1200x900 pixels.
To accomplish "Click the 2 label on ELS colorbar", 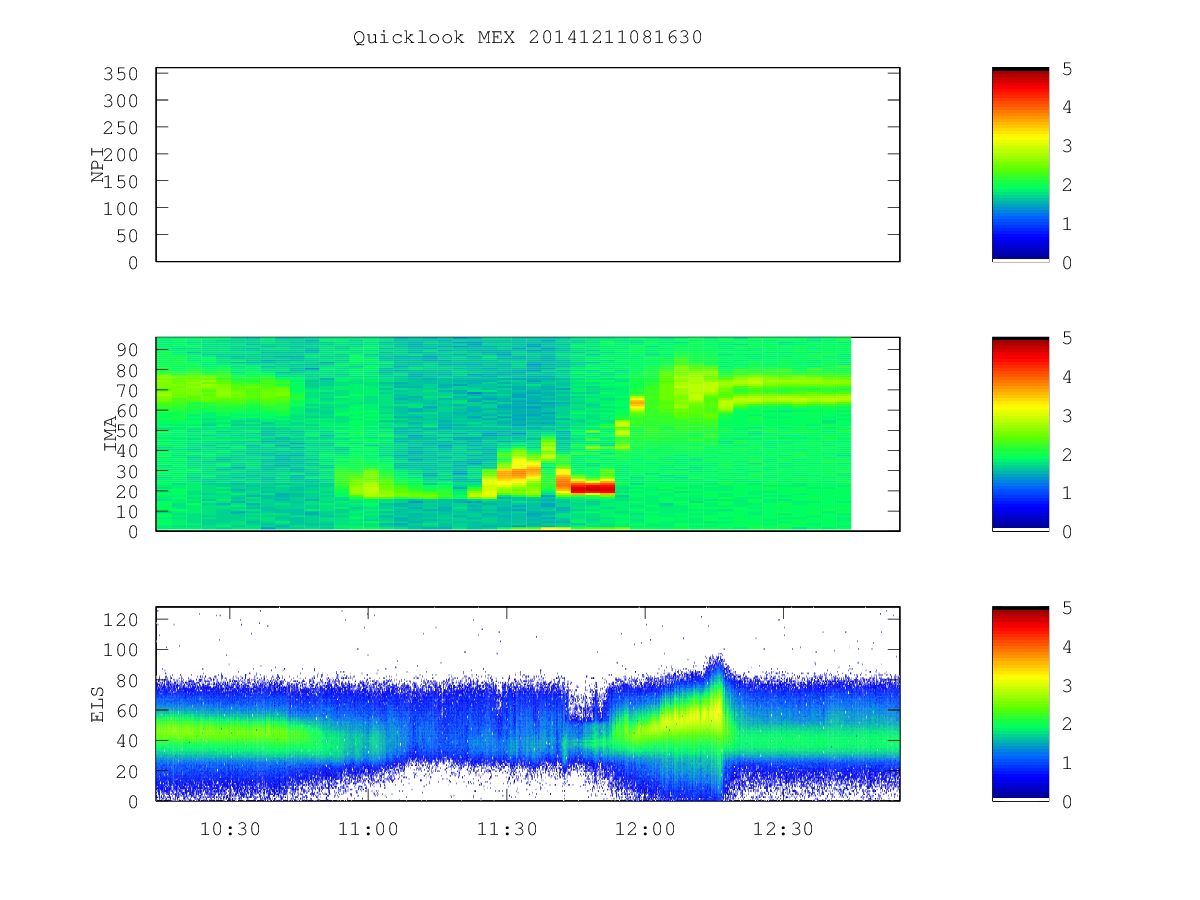I will click(1068, 725).
